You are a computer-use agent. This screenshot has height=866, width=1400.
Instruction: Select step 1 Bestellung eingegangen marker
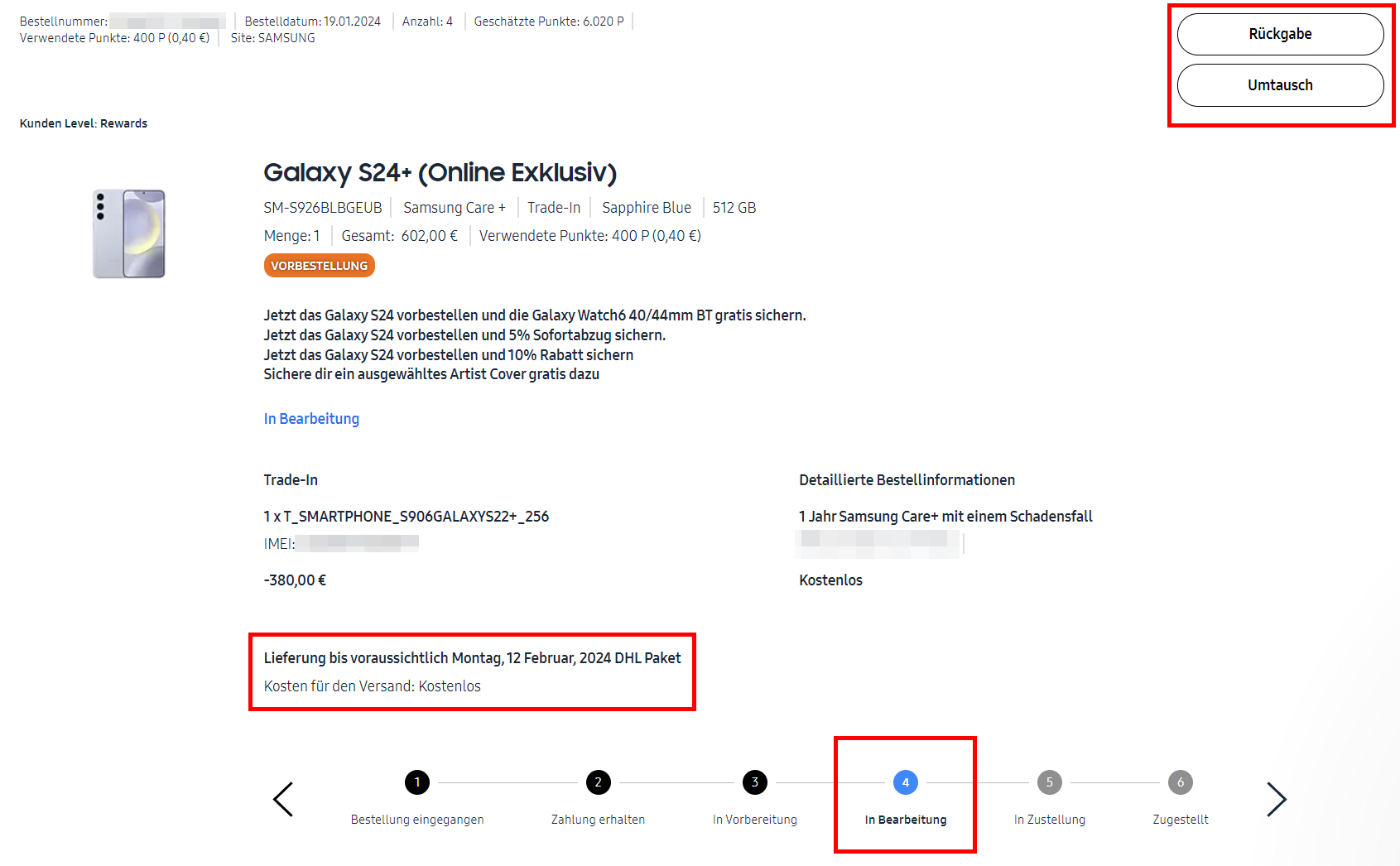click(x=417, y=782)
